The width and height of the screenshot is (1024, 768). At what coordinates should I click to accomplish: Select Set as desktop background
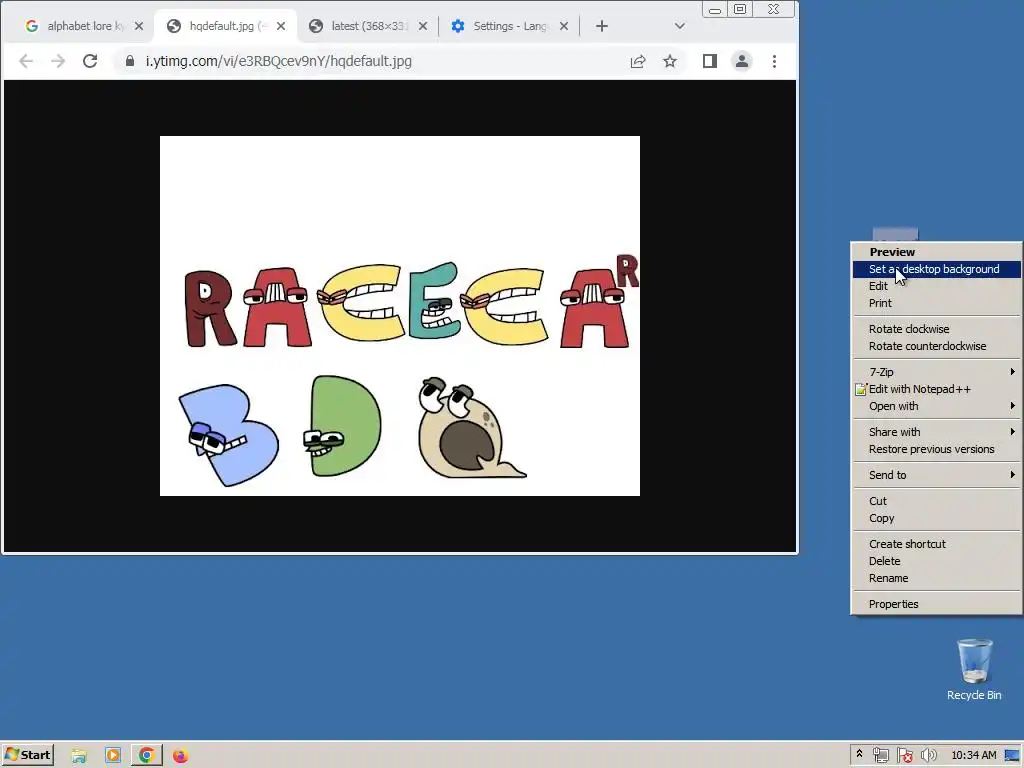(936, 269)
